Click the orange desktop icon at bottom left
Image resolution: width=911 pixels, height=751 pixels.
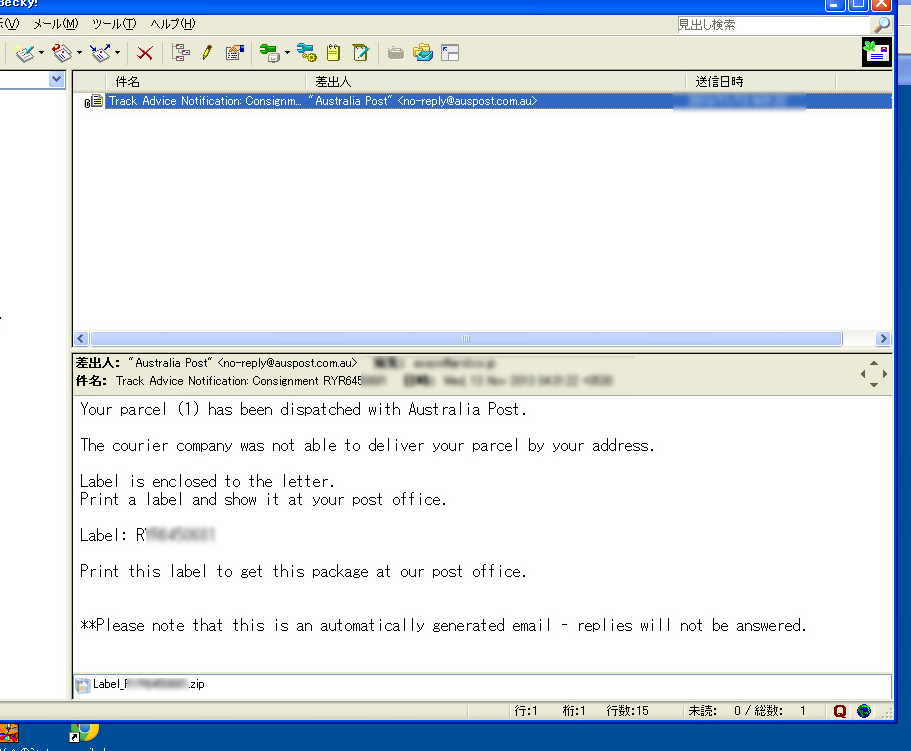[9, 733]
